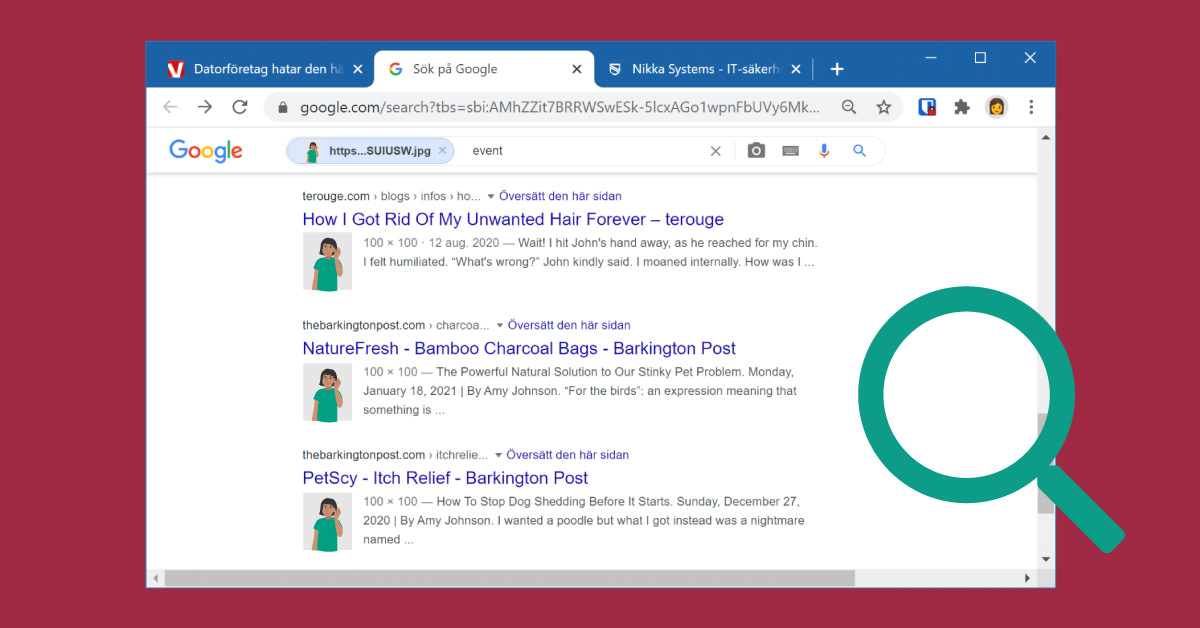
Task: Open the zoom magnifier in address bar
Action: pos(849,107)
